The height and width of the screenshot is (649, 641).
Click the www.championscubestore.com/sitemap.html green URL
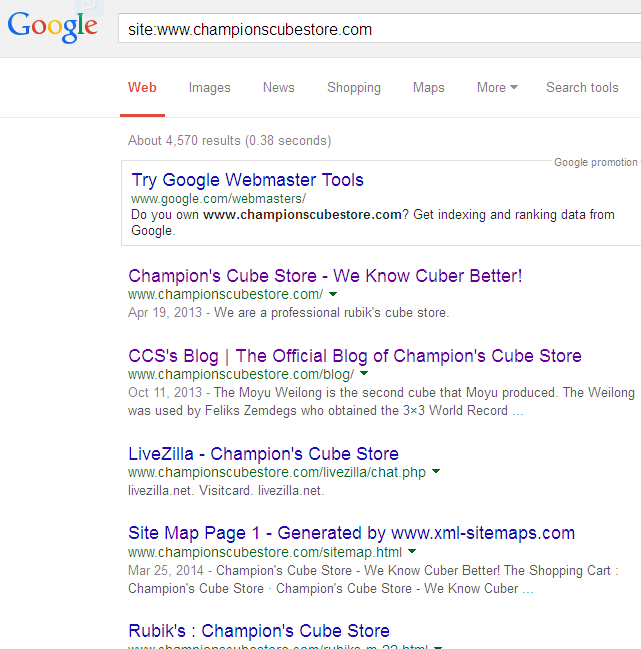tap(265, 552)
